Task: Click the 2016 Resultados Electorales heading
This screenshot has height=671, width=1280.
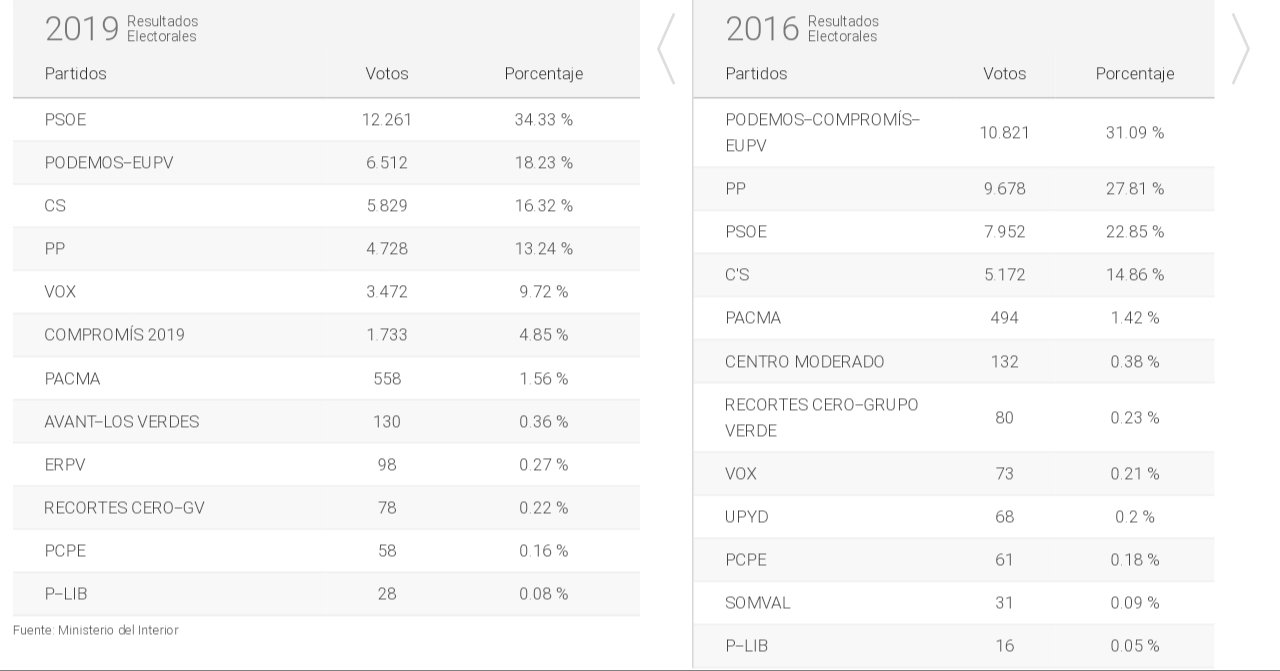Action: click(802, 29)
